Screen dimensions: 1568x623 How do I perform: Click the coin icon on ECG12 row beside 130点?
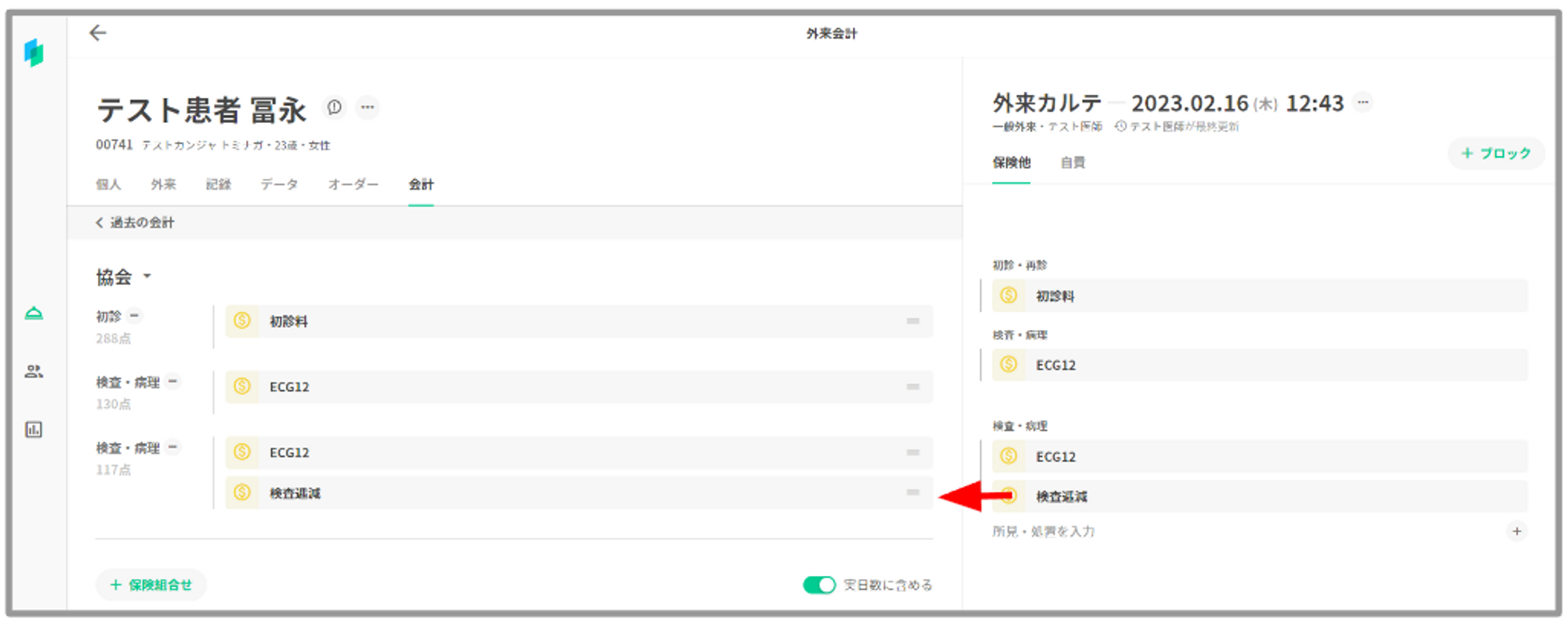242,386
